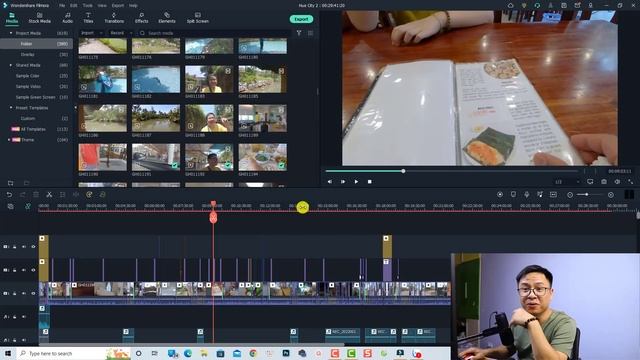Mute the topmost video track
Image resolution: width=640 pixels, height=360 pixels.
24,247
